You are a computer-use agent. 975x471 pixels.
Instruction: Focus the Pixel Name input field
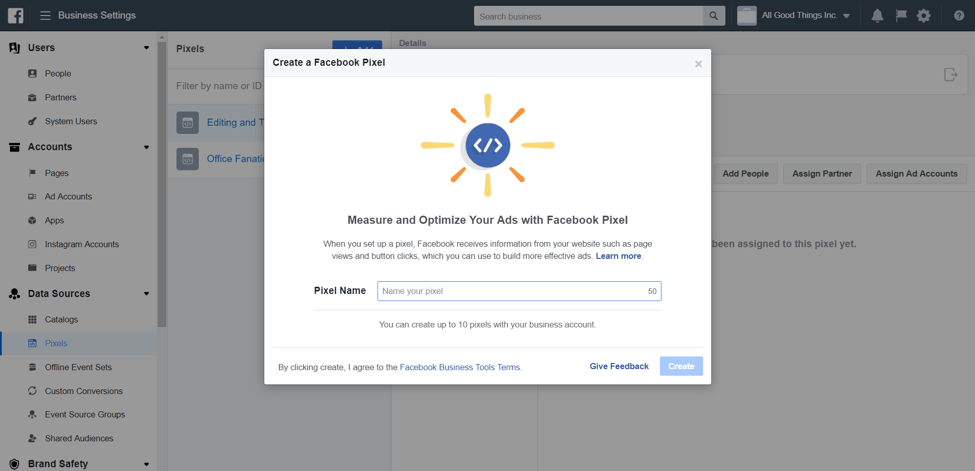coord(512,291)
